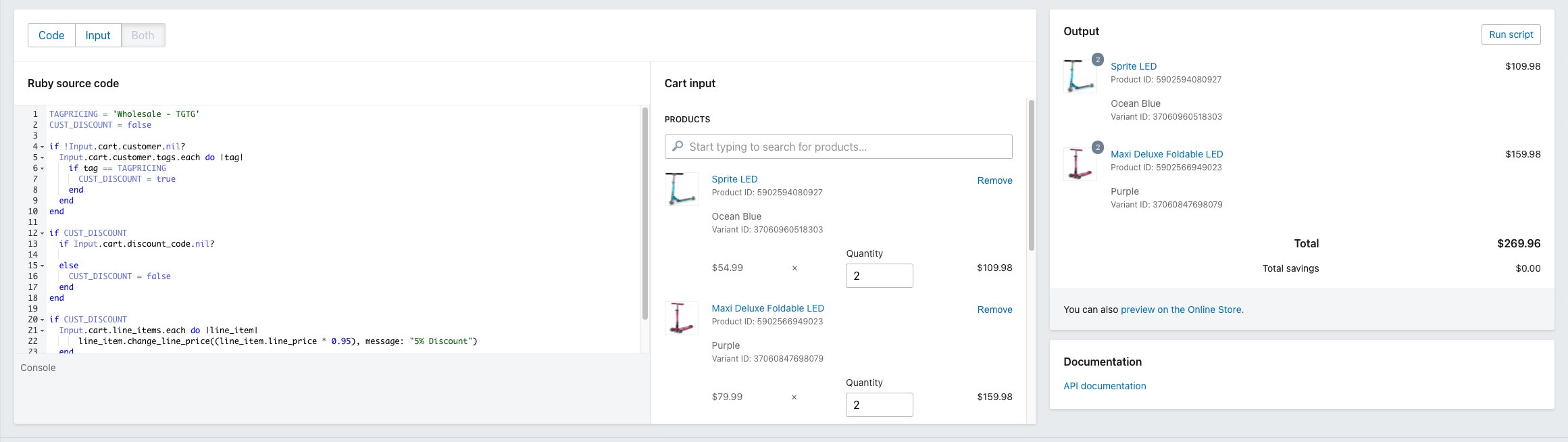
Task: Collapse the code fold arrow on line 4
Action: tap(42, 147)
